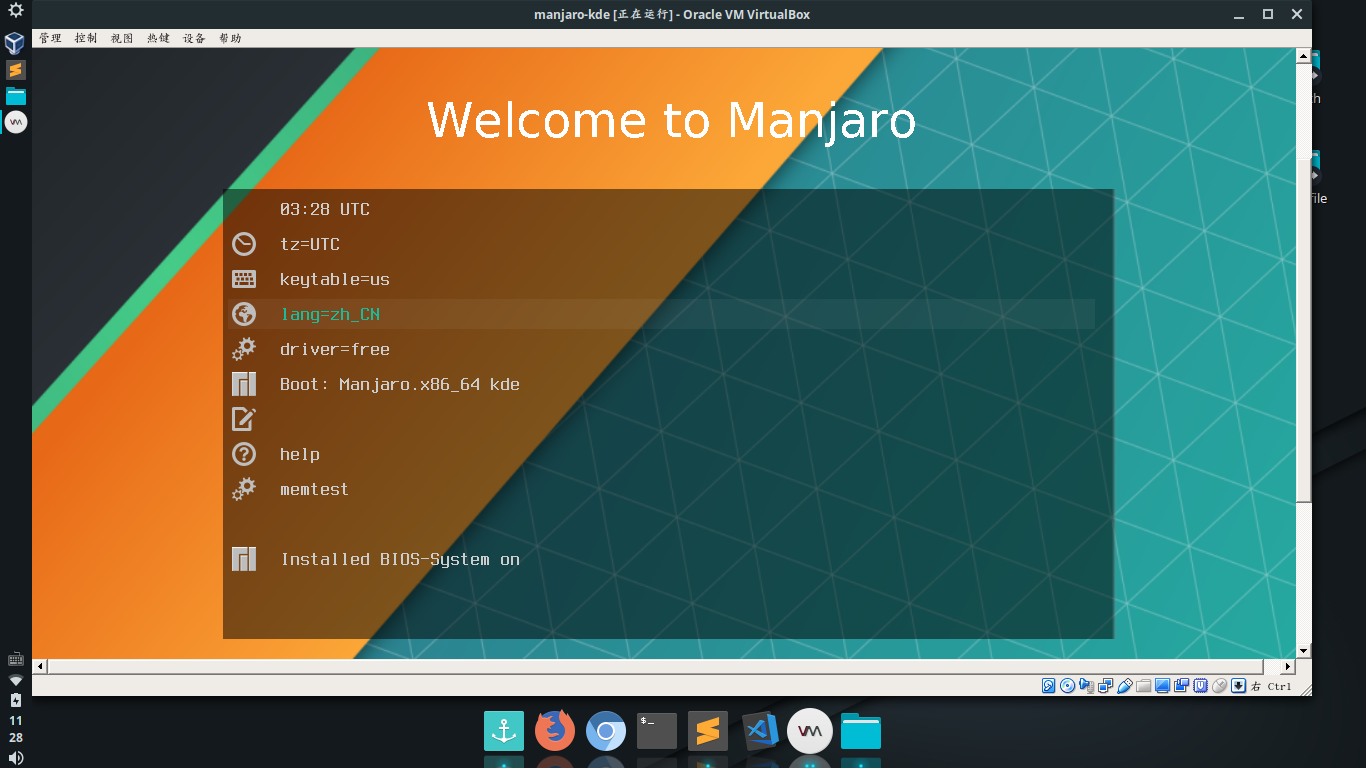Select the memtest entry
This screenshot has height=768, width=1366.
pos(662,489)
